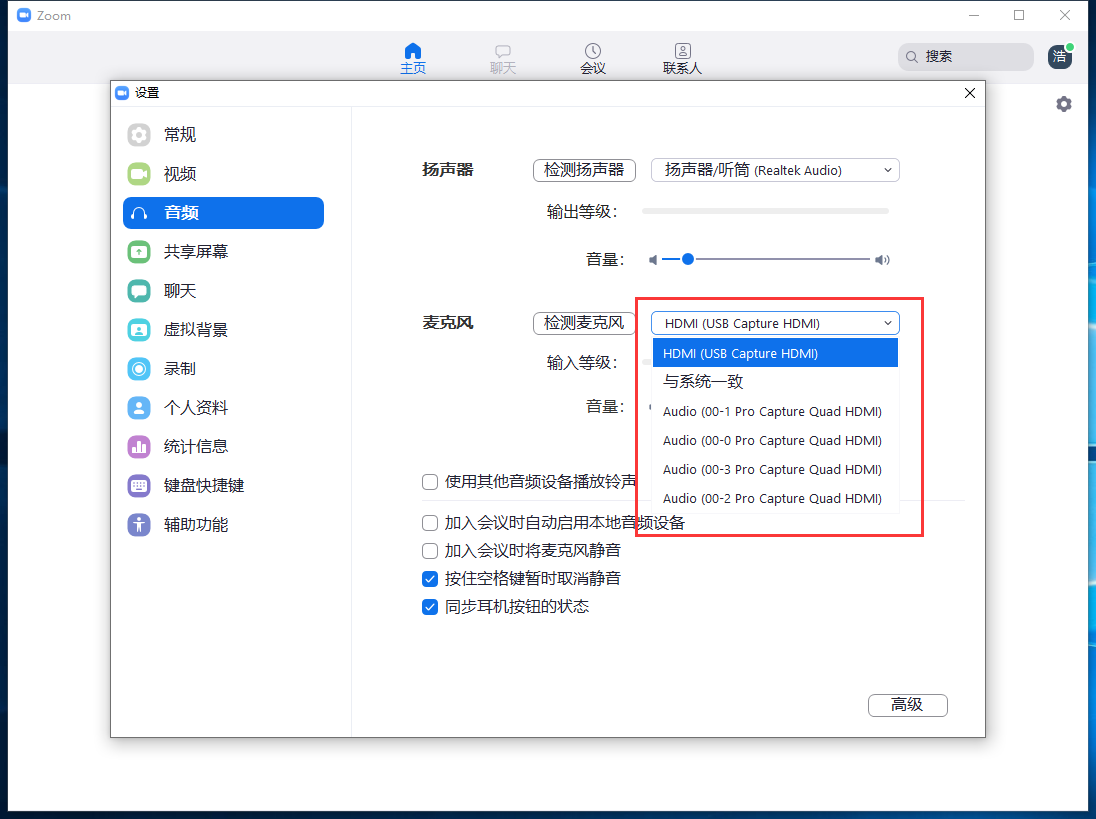Click the gear settings icon in main window
Viewport: 1096px width, 819px height.
point(1064,104)
